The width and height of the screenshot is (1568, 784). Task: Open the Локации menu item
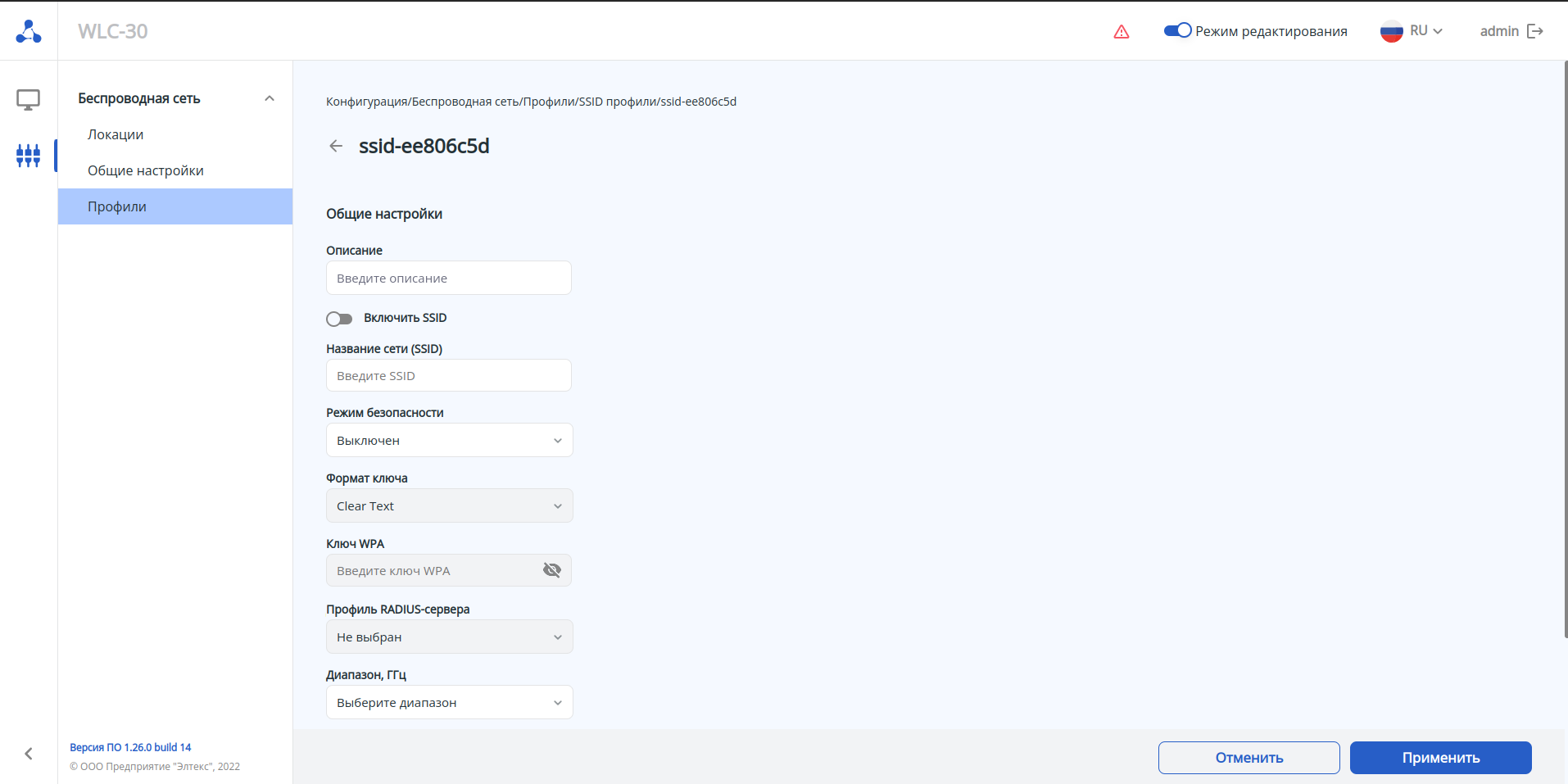[x=116, y=134]
